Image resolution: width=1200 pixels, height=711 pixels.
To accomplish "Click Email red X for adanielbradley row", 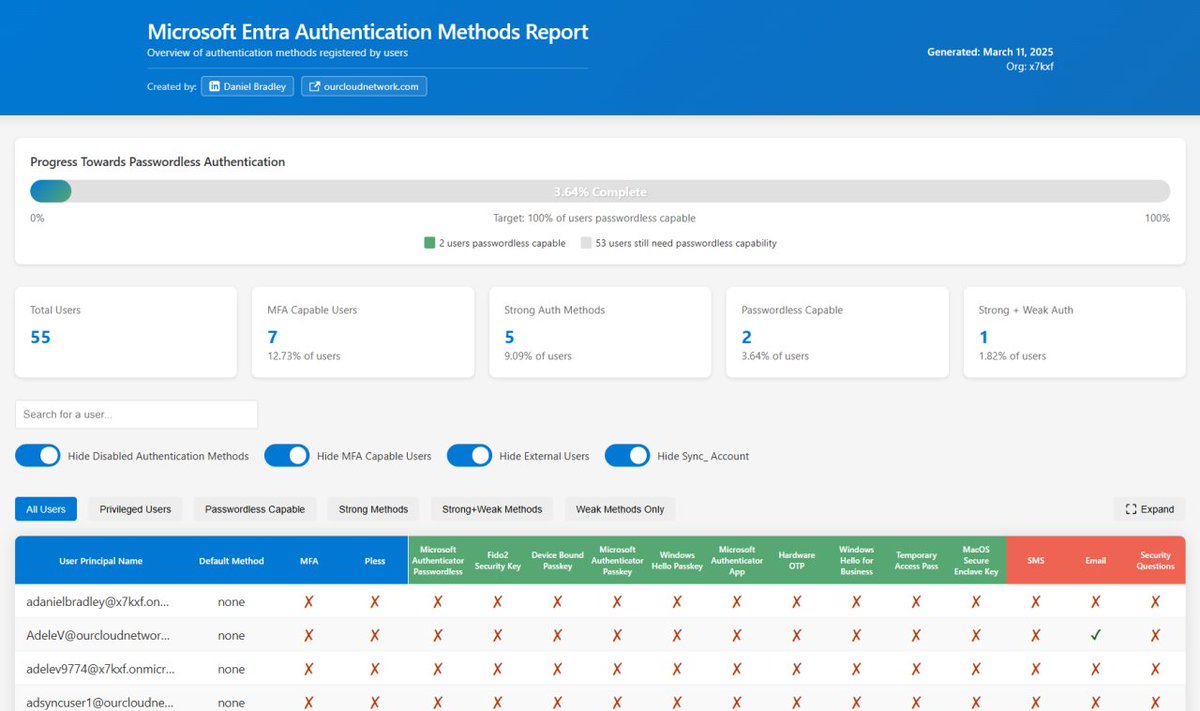I will [1096, 602].
